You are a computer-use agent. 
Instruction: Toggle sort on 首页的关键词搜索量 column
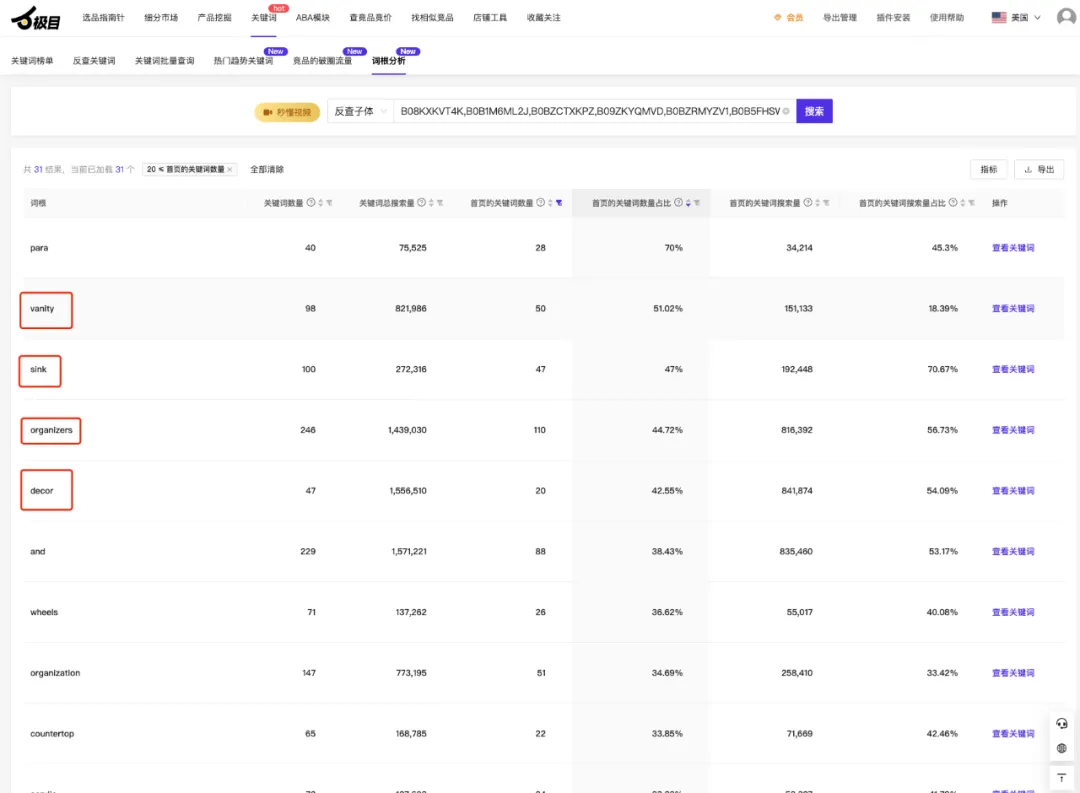click(x=817, y=203)
